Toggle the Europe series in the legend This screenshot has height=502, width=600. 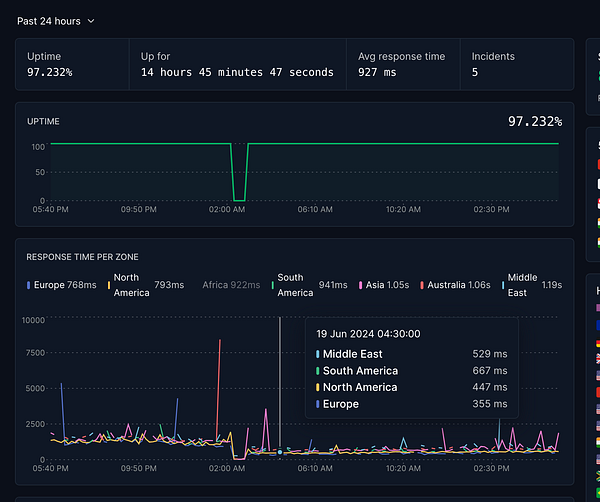pyautogui.click(x=62, y=285)
